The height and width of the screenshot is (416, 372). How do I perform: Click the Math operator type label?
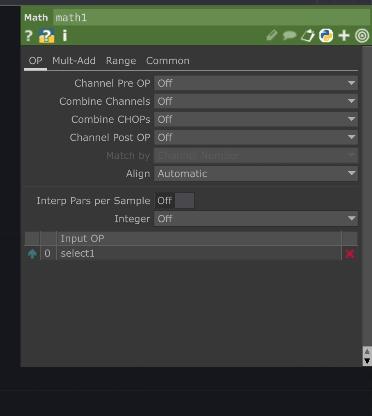point(36,17)
